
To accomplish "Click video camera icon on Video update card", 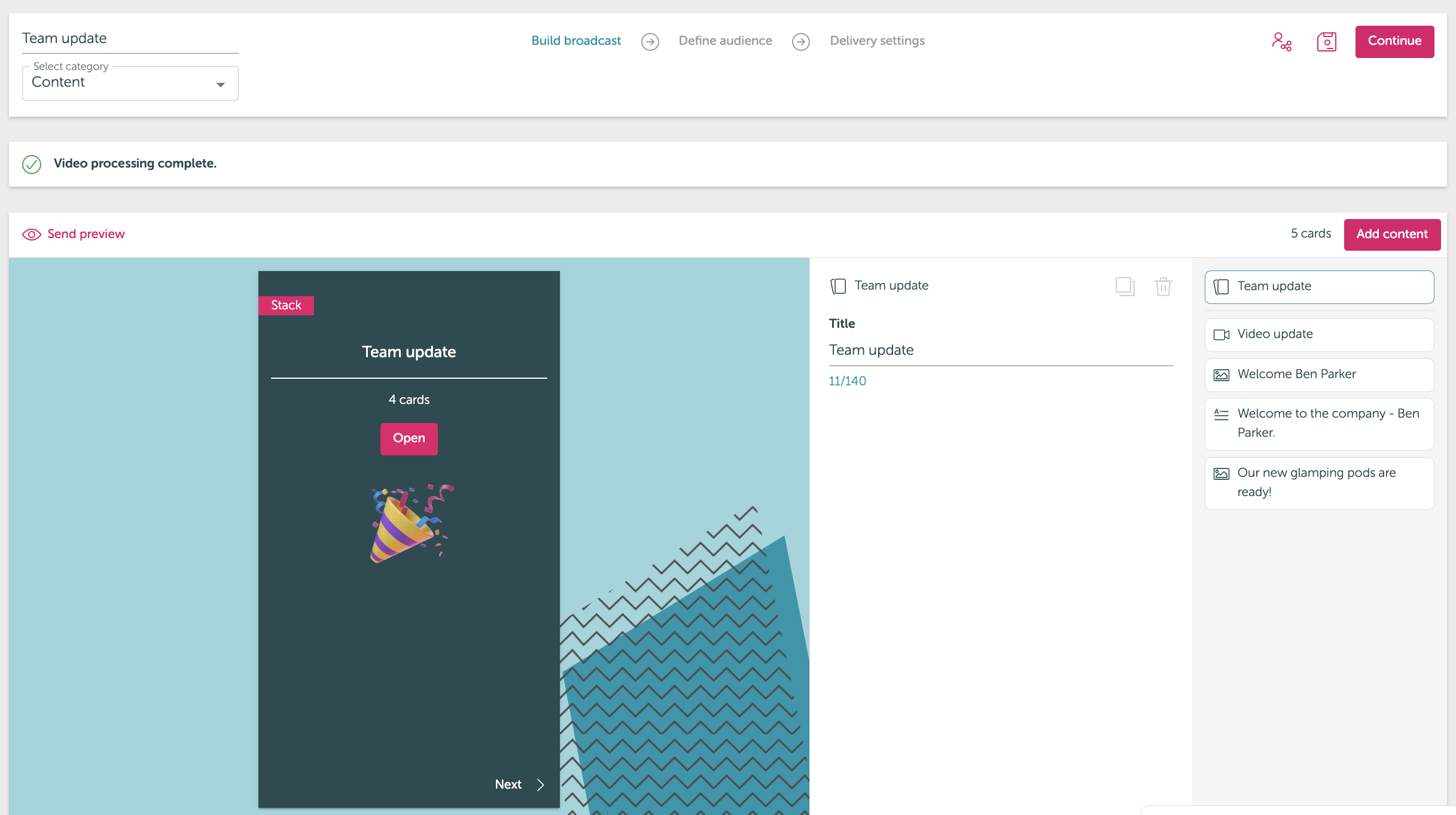I will (x=1221, y=334).
